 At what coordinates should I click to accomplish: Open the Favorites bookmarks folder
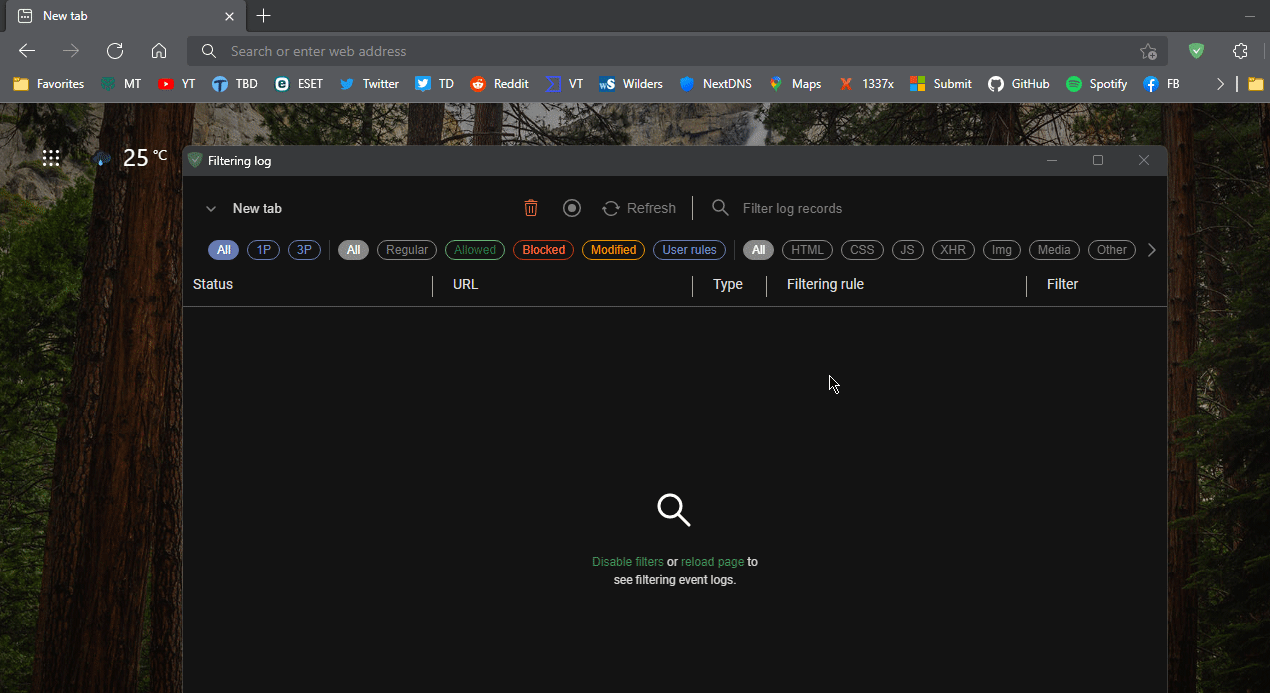[48, 84]
